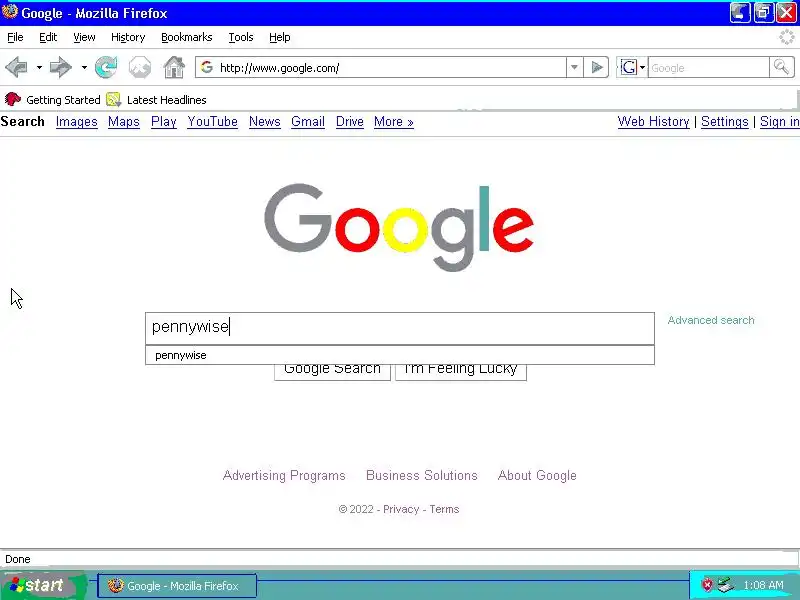Open the Back history dropdown arrow

click(39, 67)
